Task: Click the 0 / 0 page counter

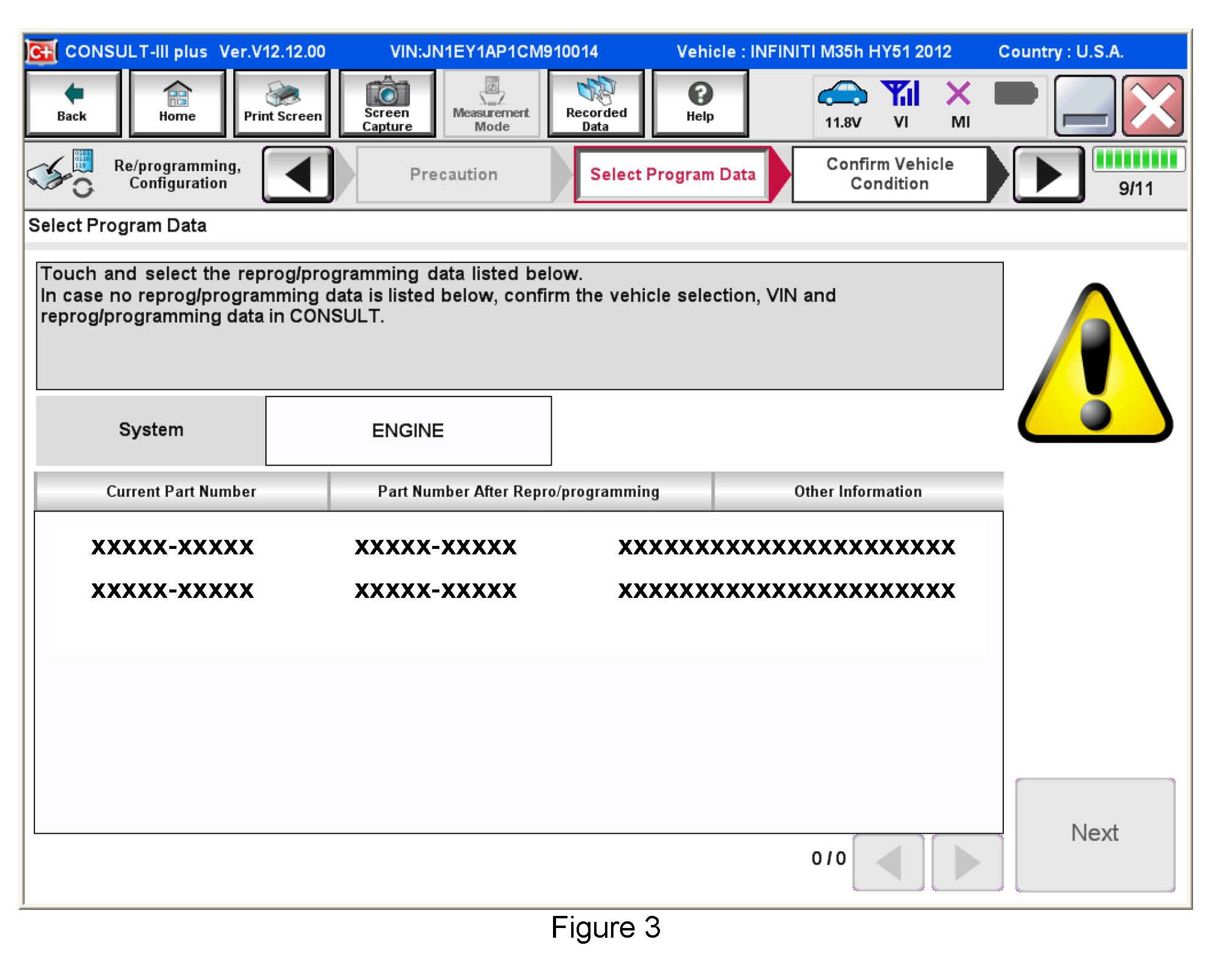Action: [x=829, y=858]
